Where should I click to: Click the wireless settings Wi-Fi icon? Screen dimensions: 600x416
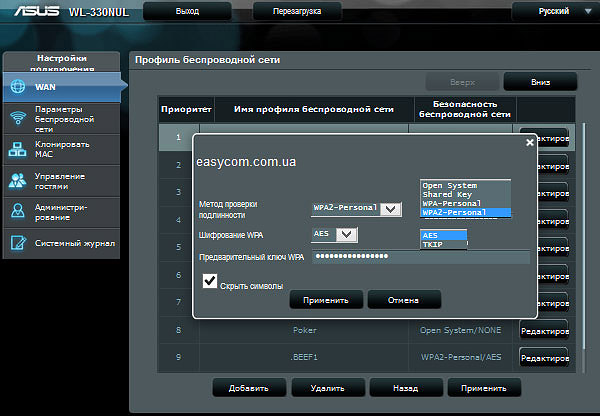coord(18,118)
